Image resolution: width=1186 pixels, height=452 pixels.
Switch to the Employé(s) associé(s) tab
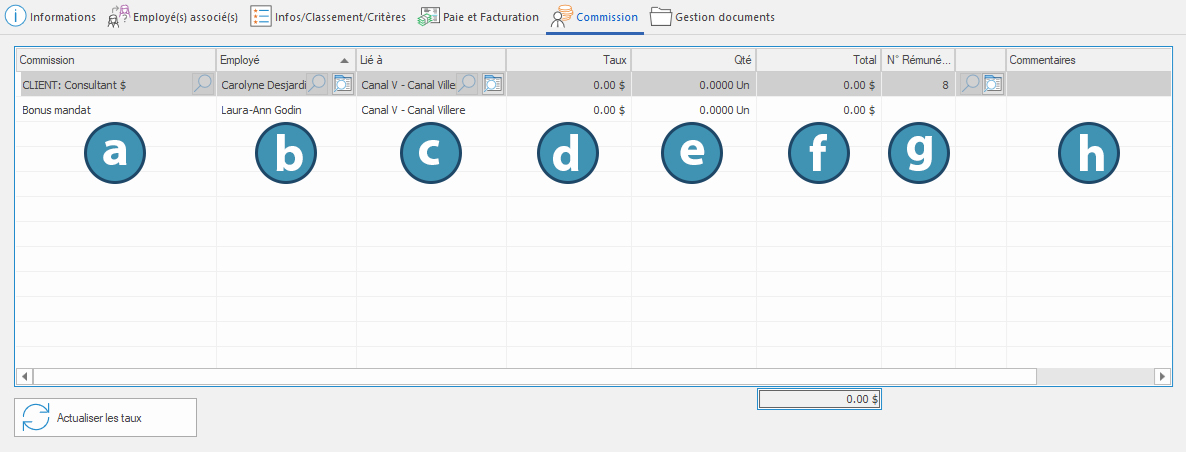click(x=172, y=17)
